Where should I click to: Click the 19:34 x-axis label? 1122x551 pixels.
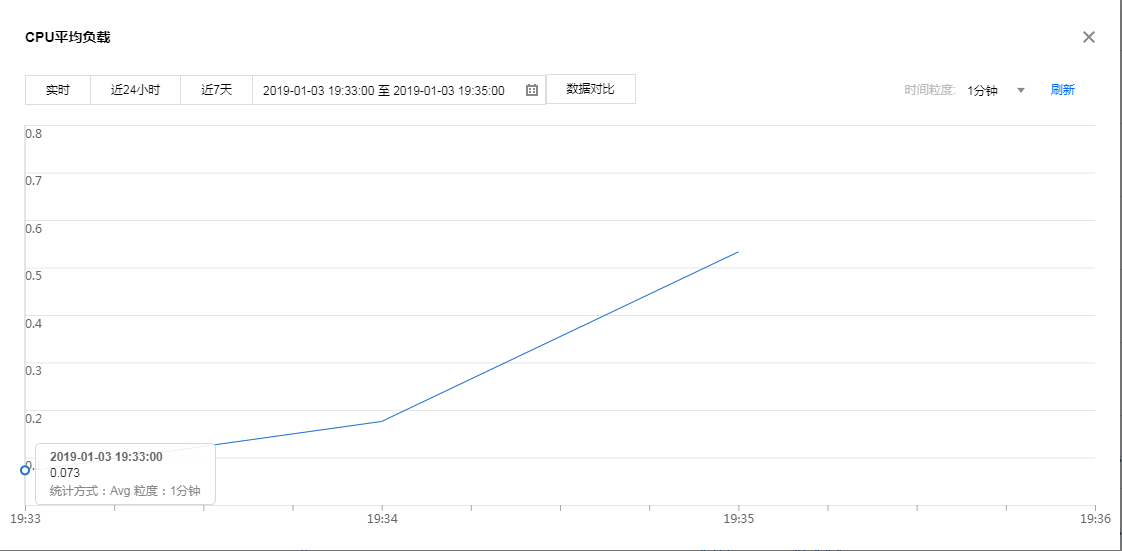click(x=381, y=519)
